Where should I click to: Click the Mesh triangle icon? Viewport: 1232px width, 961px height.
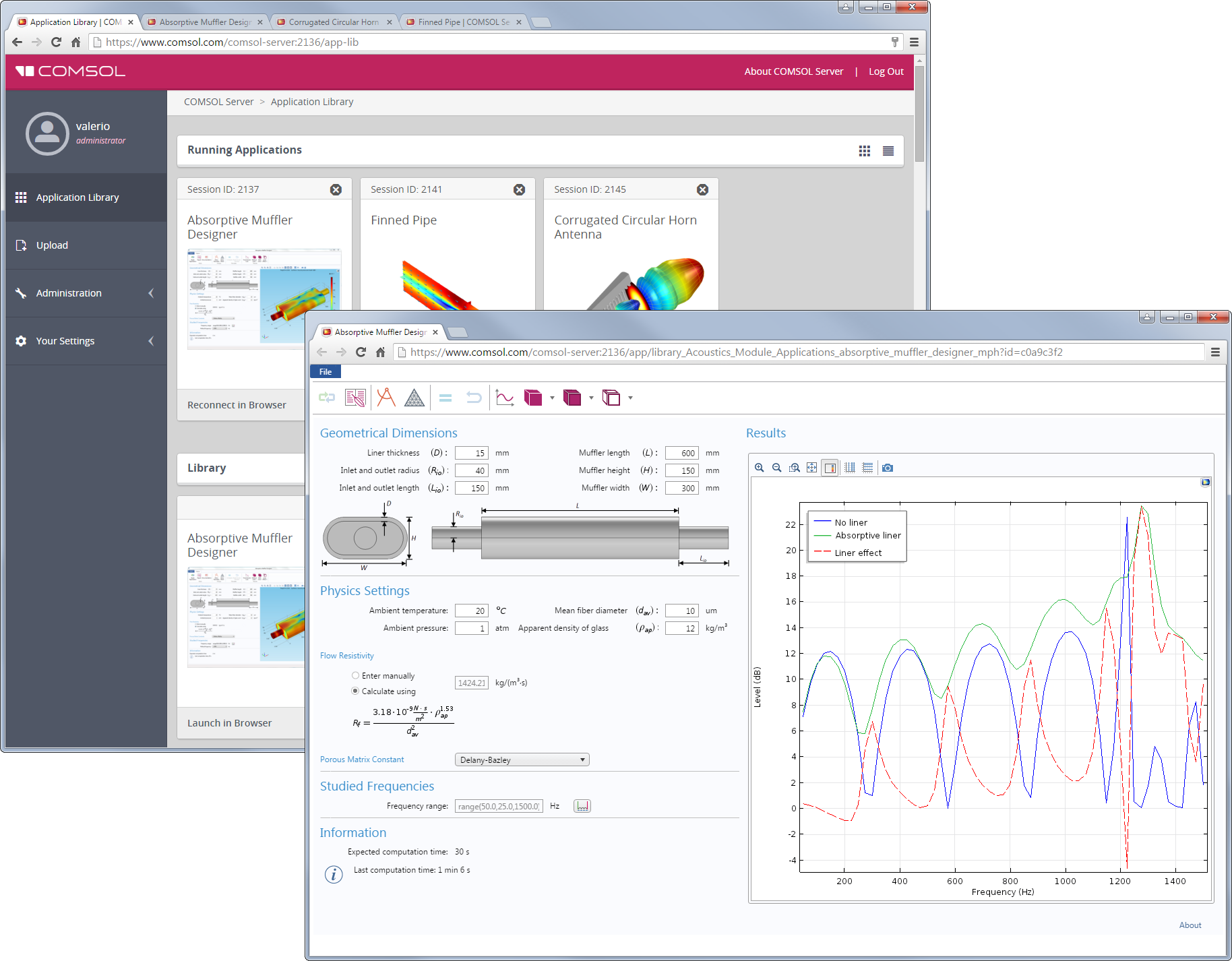coord(414,398)
